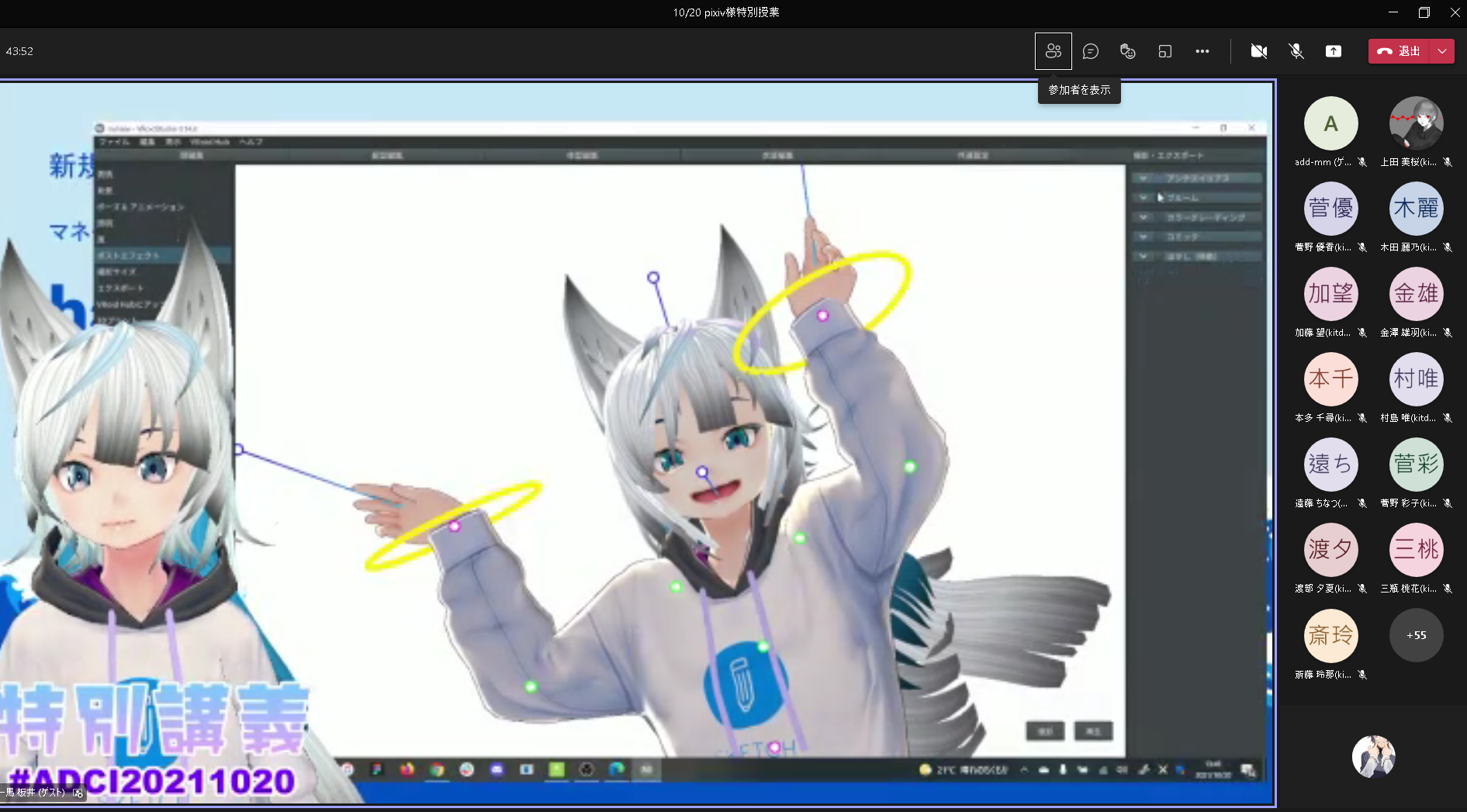Image resolution: width=1467 pixels, height=812 pixels.
Task: Click the share content icon
Action: click(x=1333, y=51)
